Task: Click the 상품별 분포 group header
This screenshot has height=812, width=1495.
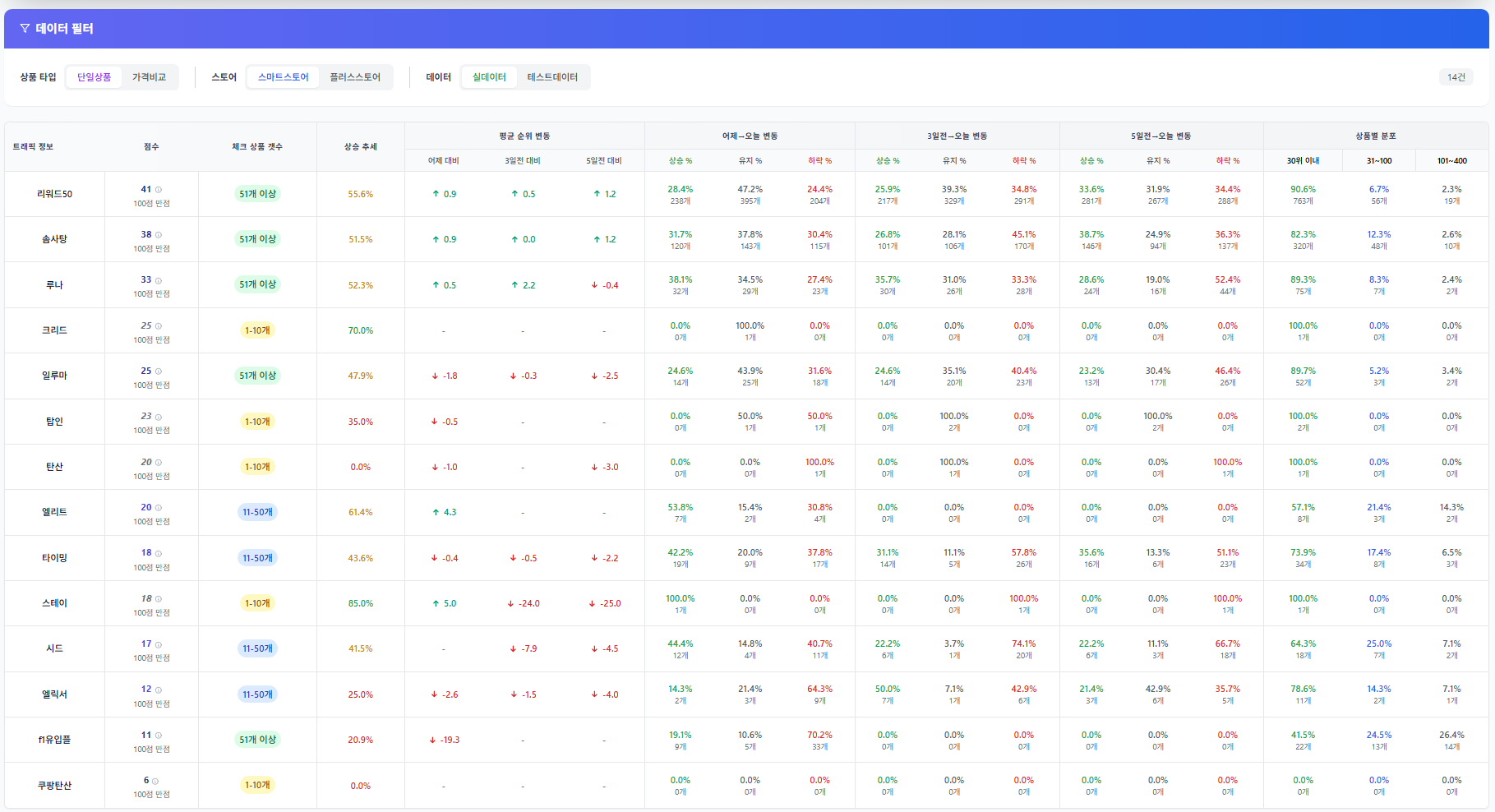Action: pos(1376,136)
